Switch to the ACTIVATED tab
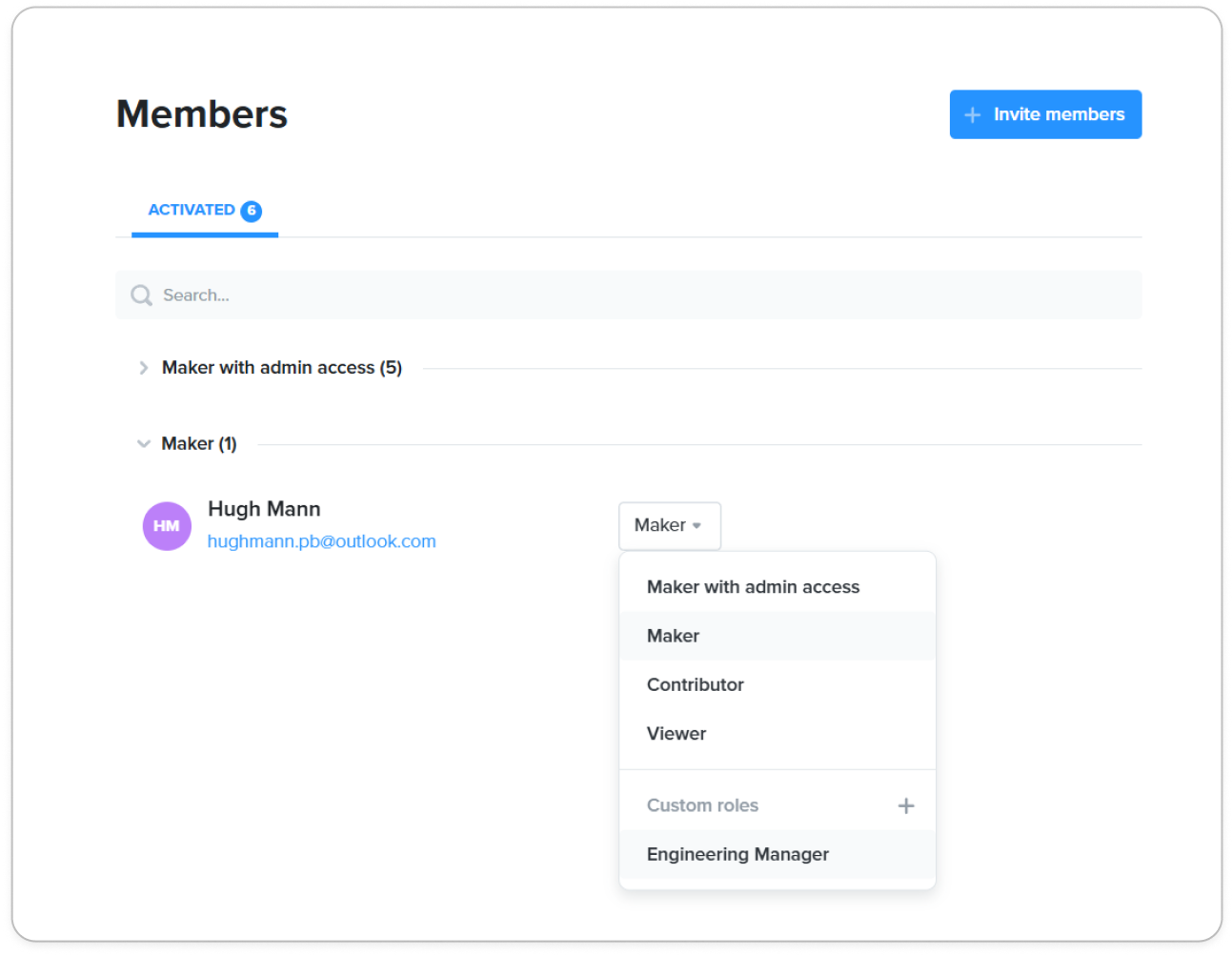Screen dimensions: 1232x956 192,210
